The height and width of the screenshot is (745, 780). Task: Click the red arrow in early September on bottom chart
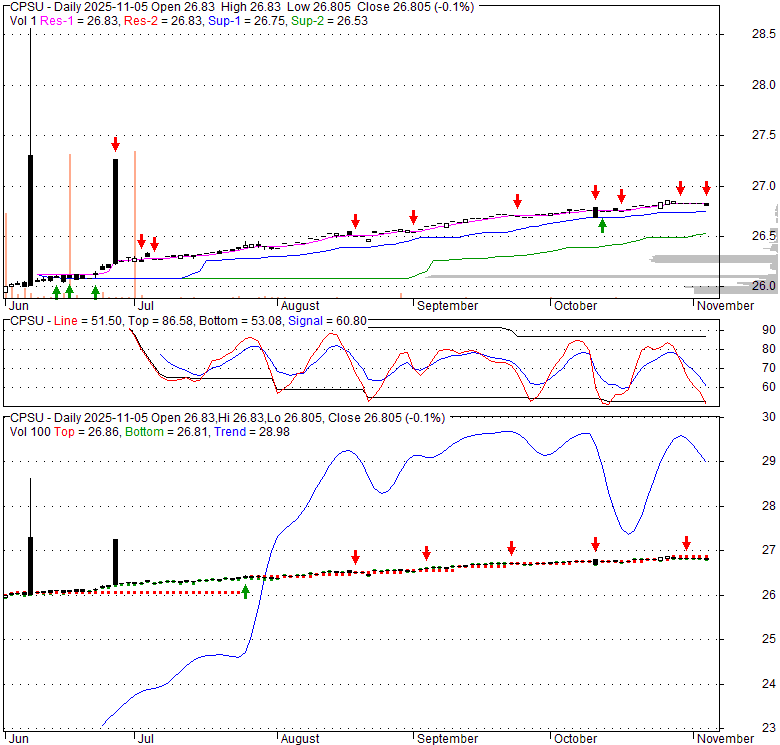point(426,553)
